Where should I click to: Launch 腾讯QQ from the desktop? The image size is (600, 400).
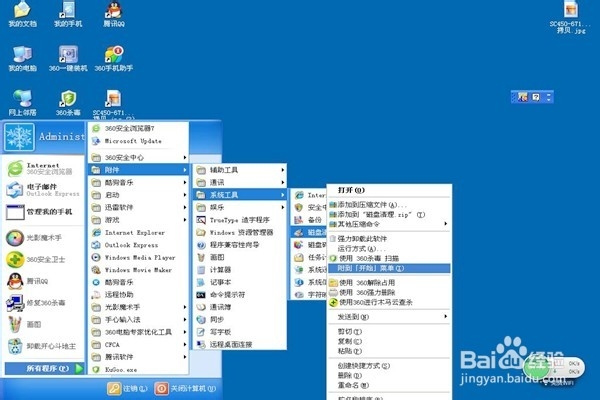114,13
